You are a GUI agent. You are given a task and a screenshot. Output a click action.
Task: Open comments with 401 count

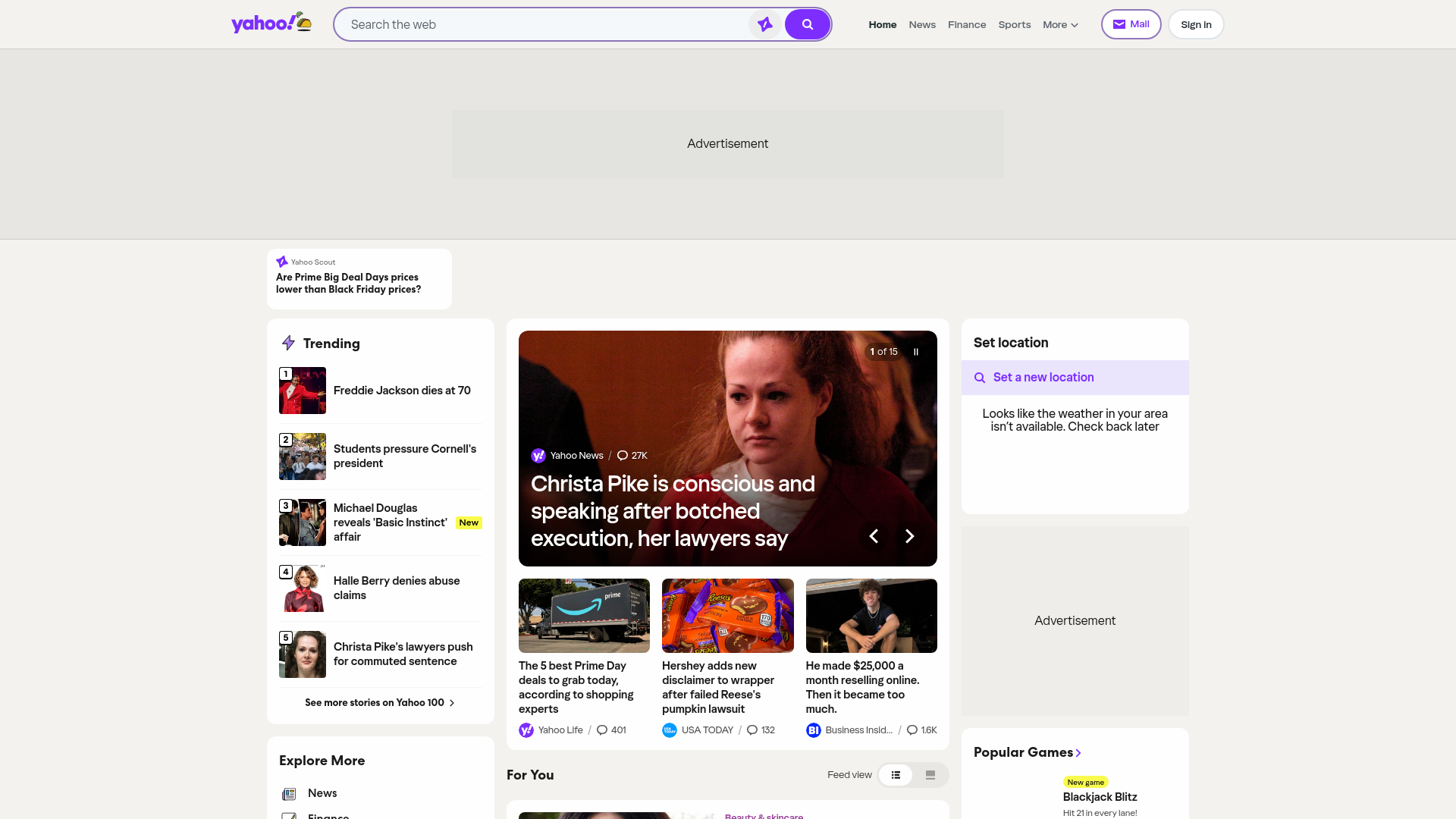[611, 730]
